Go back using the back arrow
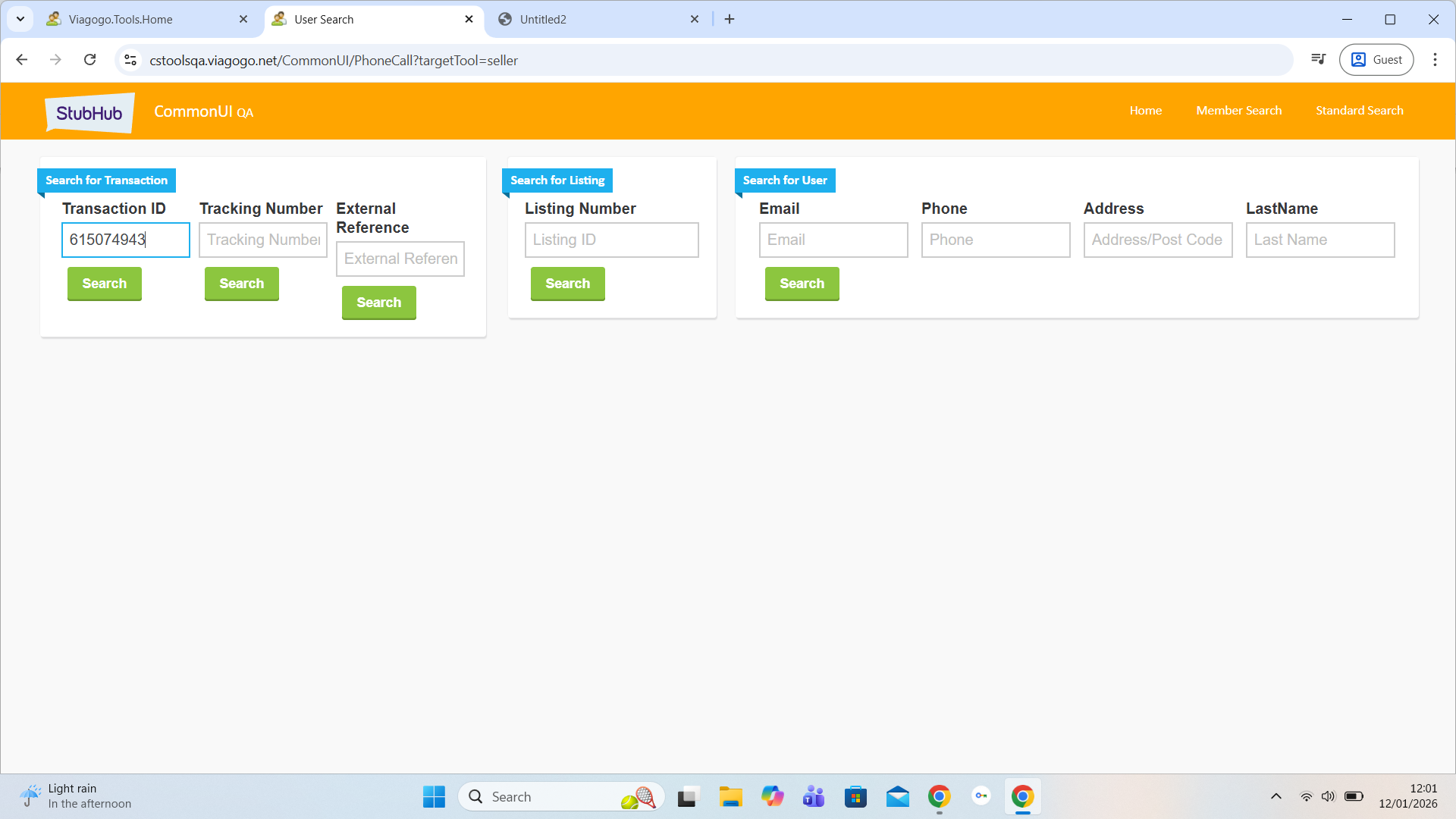The width and height of the screenshot is (1456, 819). point(22,60)
